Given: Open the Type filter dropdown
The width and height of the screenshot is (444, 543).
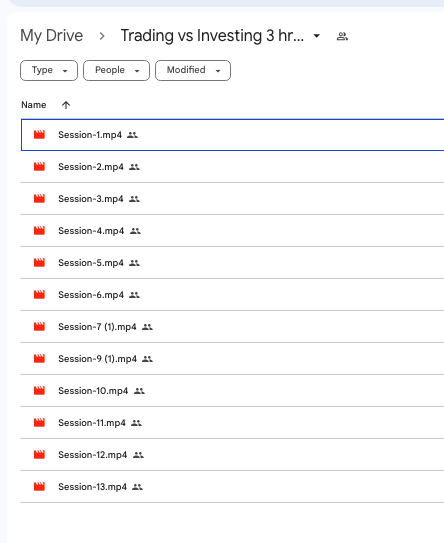Looking at the screenshot, I should click(x=49, y=70).
